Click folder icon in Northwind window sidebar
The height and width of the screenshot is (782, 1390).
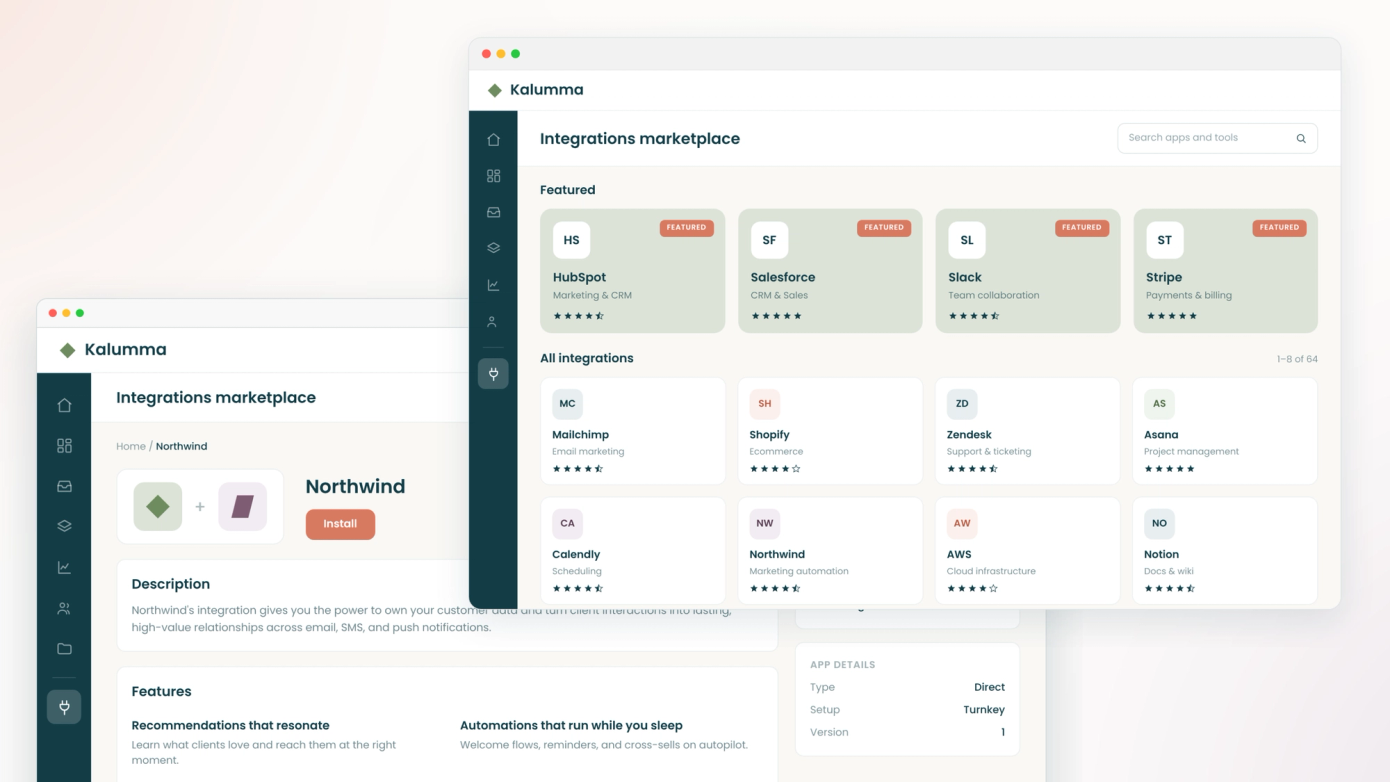click(64, 648)
